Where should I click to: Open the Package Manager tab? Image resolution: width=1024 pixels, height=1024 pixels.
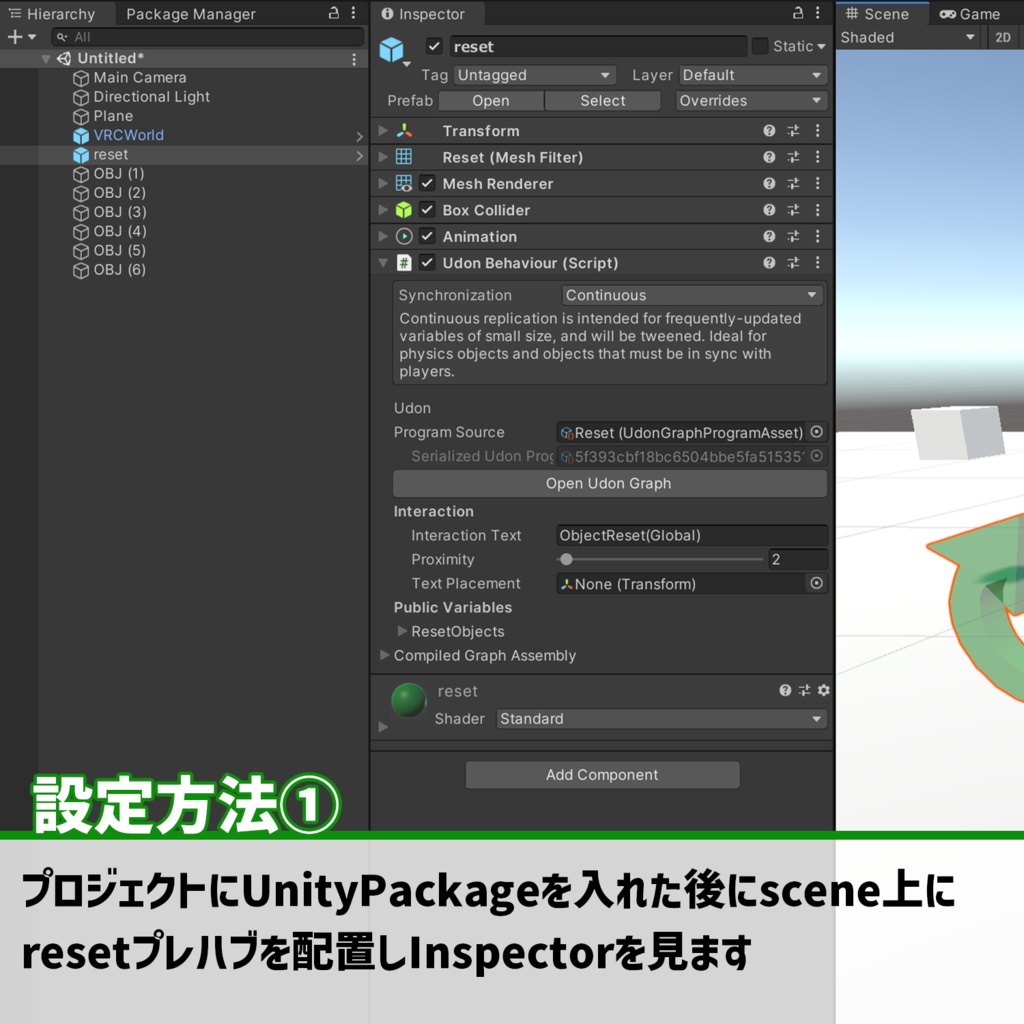190,13
